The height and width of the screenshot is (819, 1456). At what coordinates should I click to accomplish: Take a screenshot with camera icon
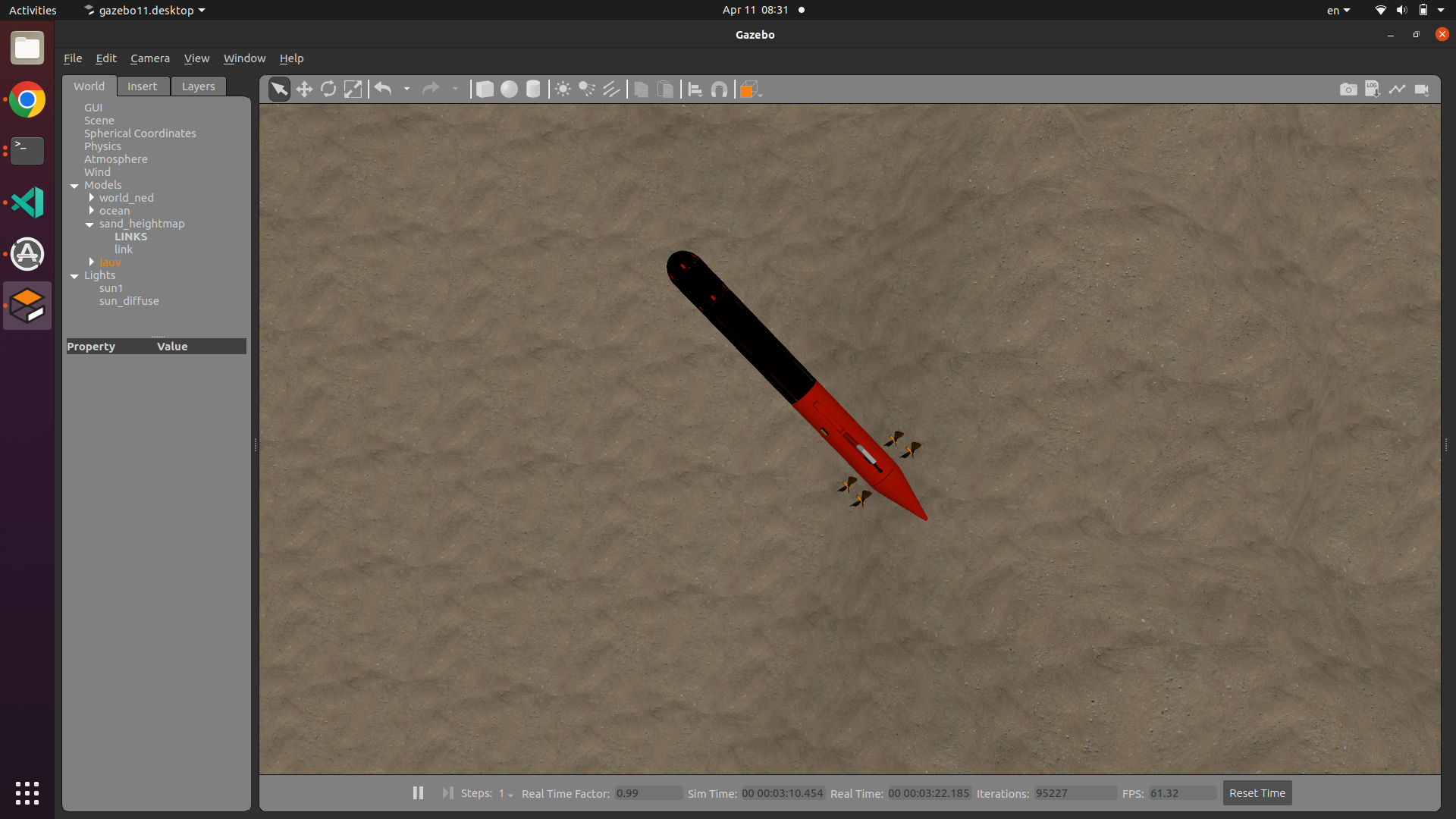tap(1348, 89)
